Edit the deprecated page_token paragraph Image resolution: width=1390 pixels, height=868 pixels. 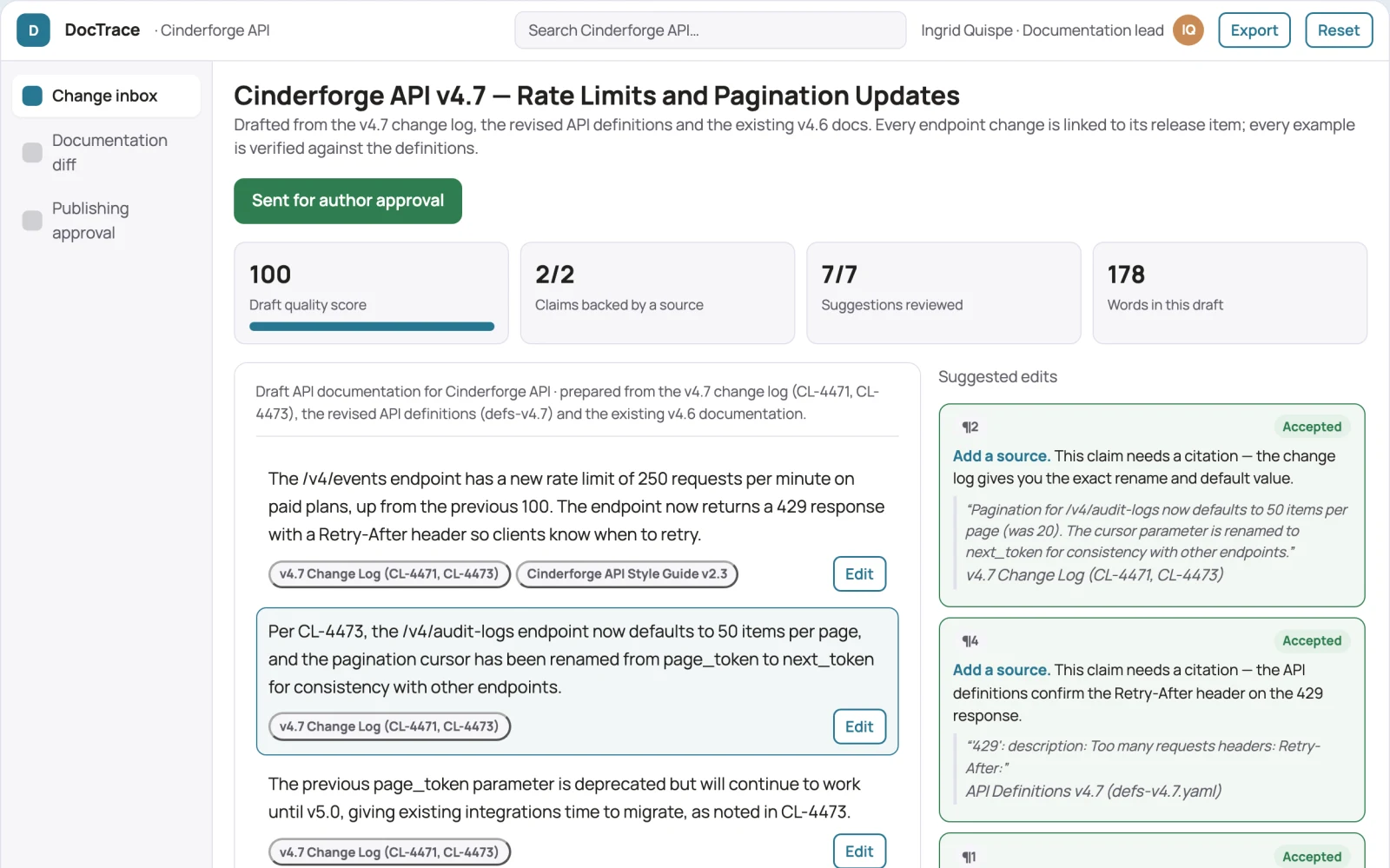(x=859, y=851)
